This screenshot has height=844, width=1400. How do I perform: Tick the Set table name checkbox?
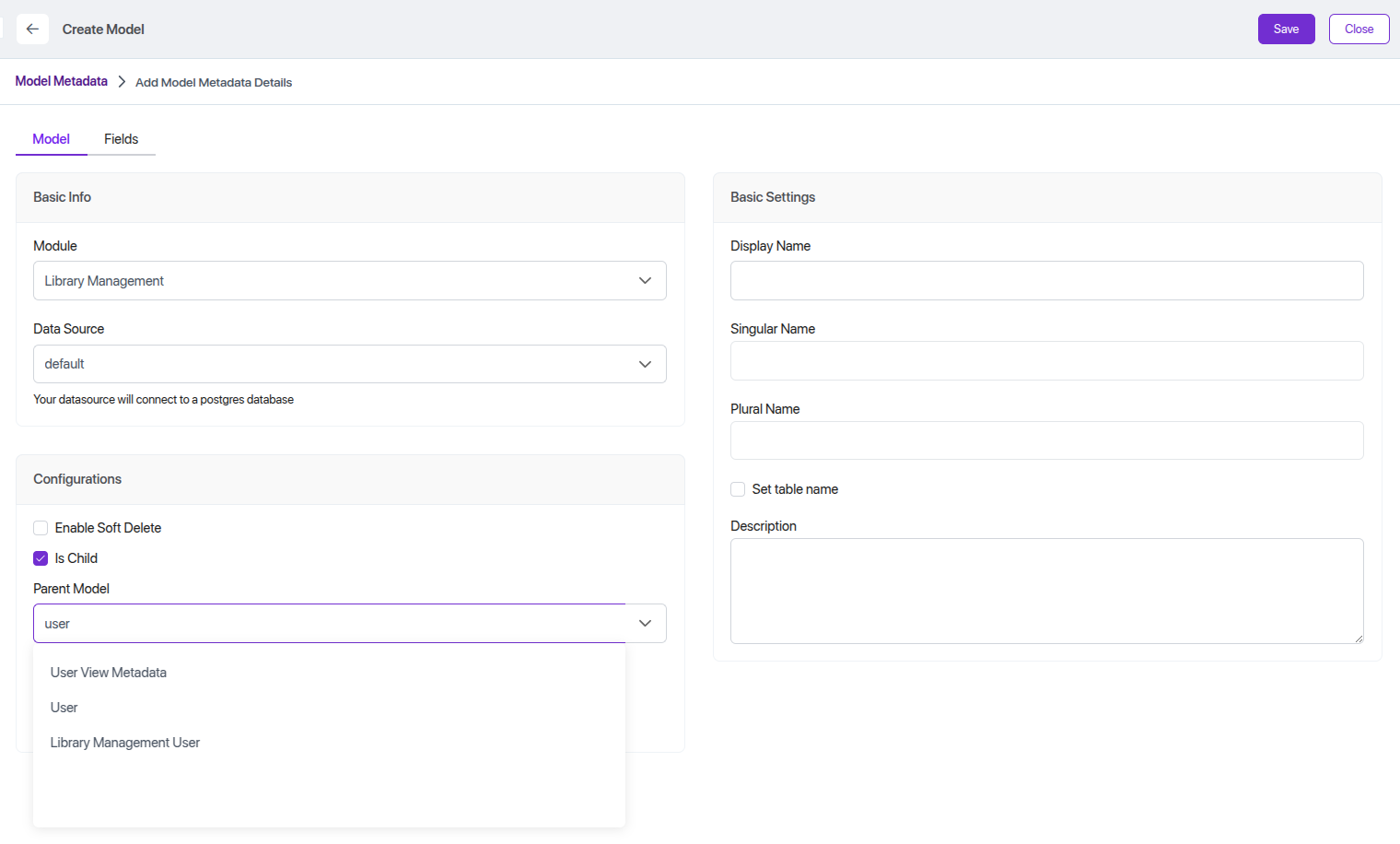(738, 489)
